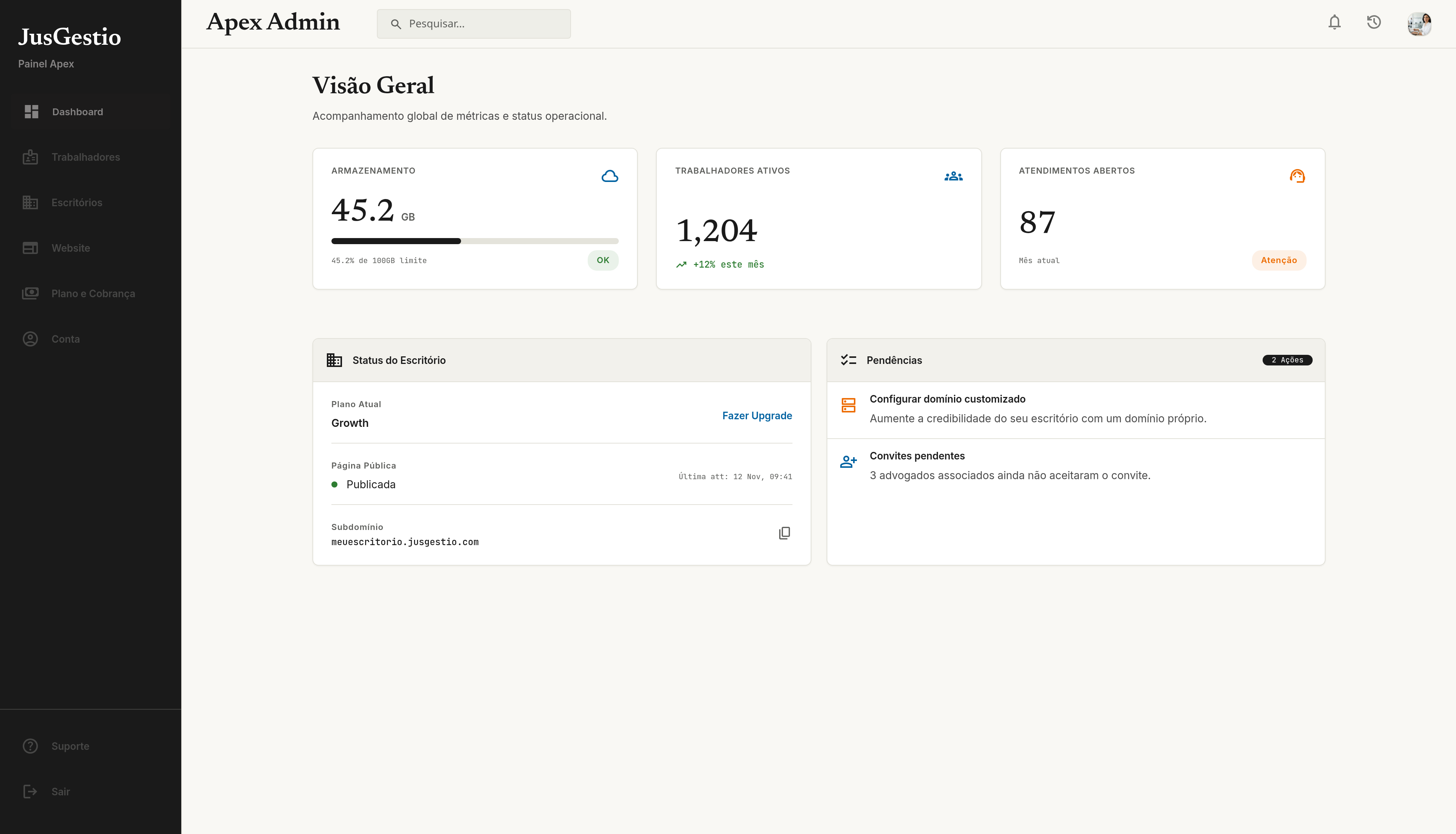Click the add-person icon for Convites pendentes
1456x834 pixels.
point(848,462)
